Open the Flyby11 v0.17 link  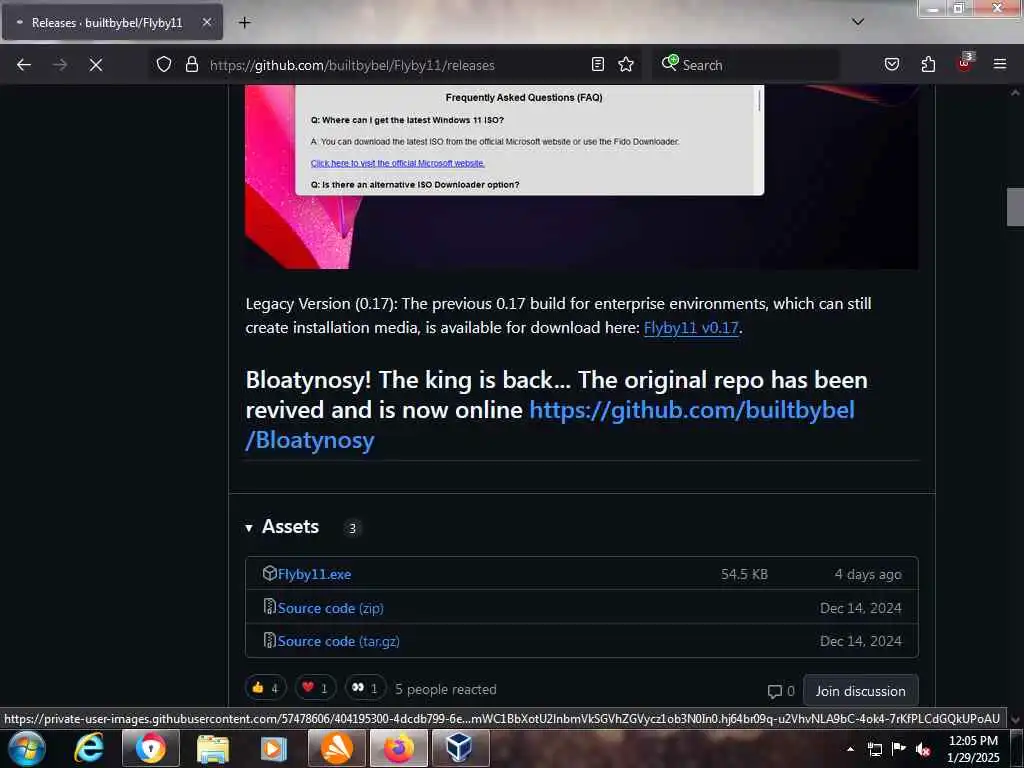[x=691, y=328]
